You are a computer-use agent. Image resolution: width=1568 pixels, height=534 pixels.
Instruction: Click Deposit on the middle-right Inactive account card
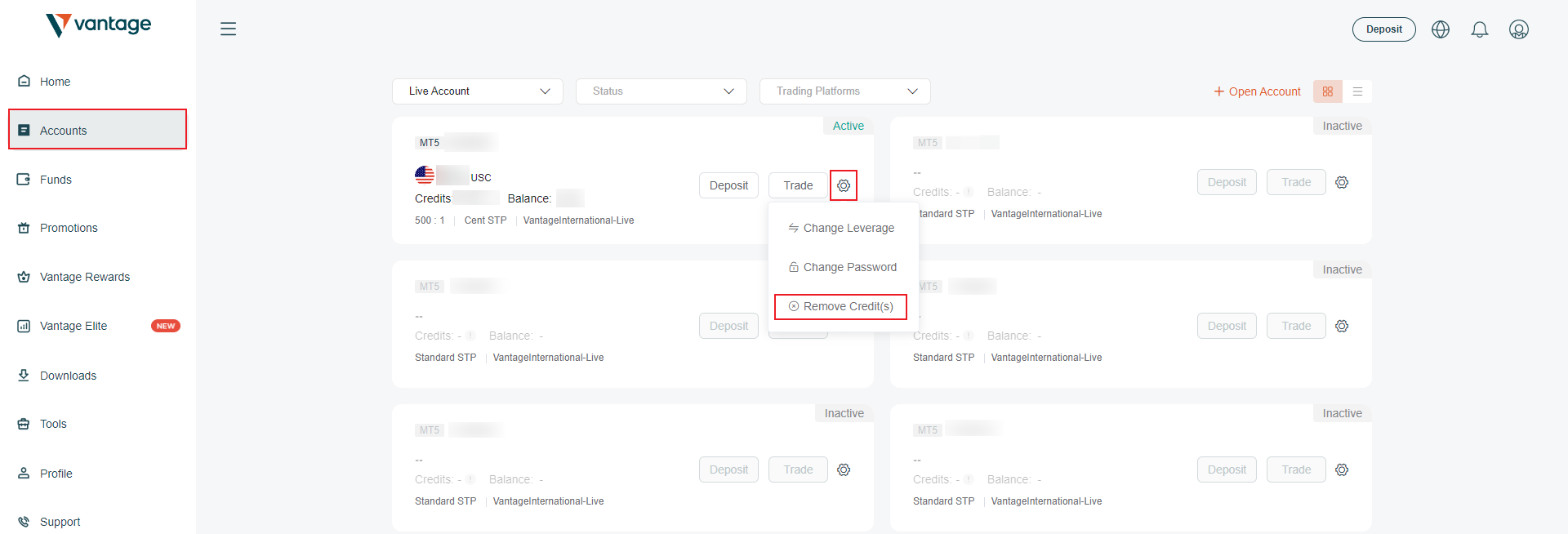(x=1227, y=326)
